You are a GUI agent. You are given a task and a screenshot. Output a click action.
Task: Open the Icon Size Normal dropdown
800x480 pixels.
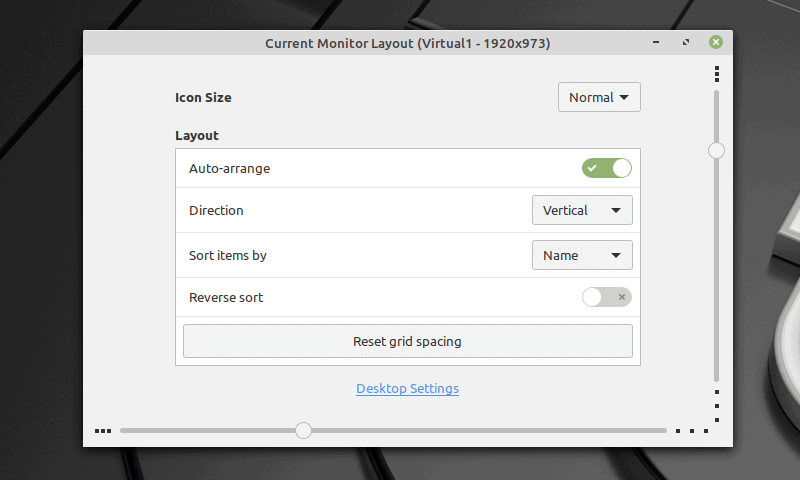(599, 97)
